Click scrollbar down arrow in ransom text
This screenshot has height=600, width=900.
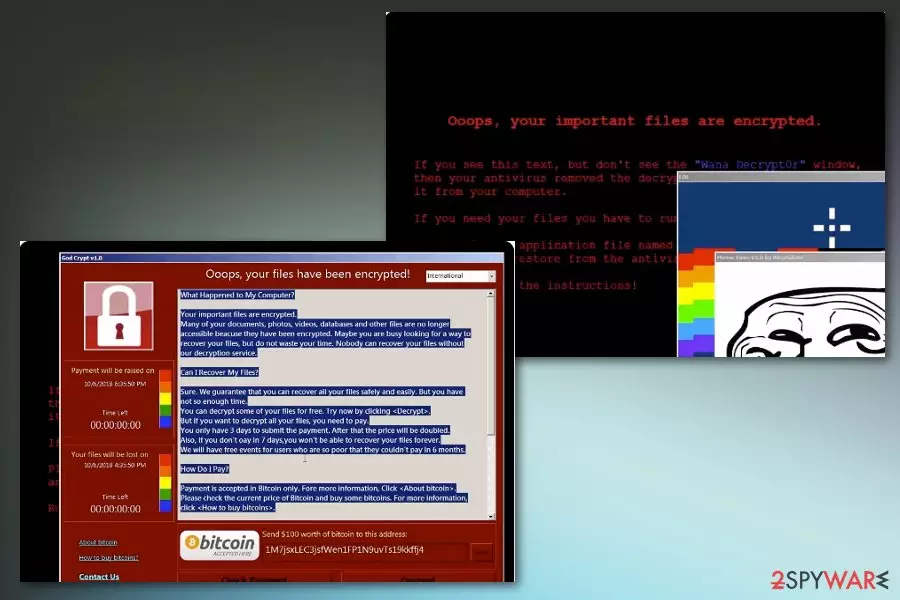(490, 516)
